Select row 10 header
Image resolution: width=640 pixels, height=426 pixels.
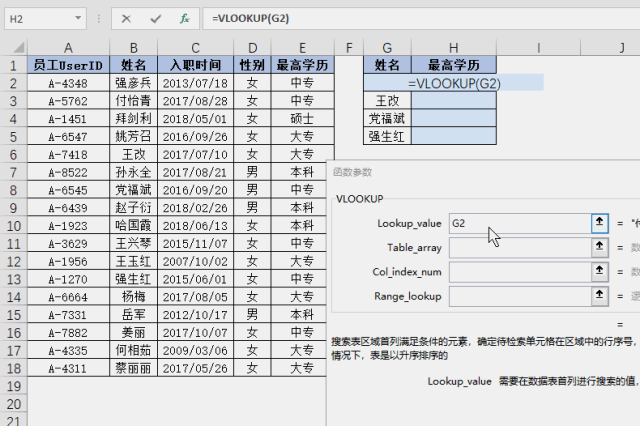[13, 226]
